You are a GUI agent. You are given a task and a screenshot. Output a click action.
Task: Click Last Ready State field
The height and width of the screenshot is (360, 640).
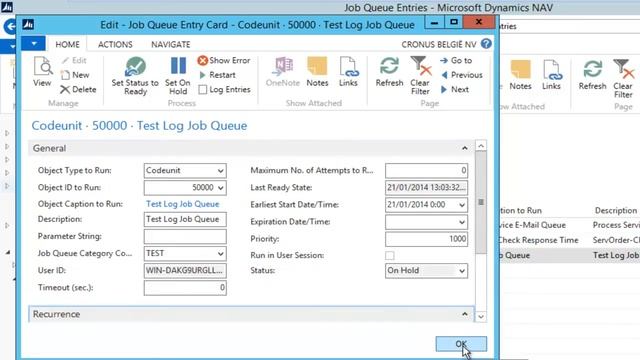pos(426,188)
